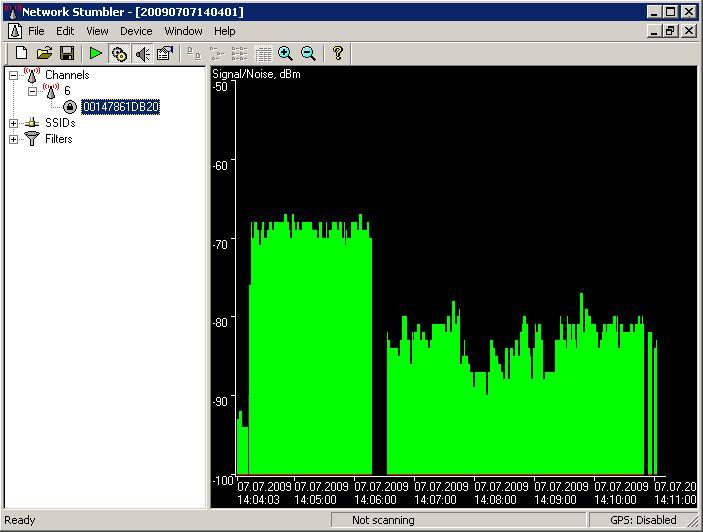This screenshot has height=532, width=703.
Task: Zoom in on the graph
Action: (286, 53)
